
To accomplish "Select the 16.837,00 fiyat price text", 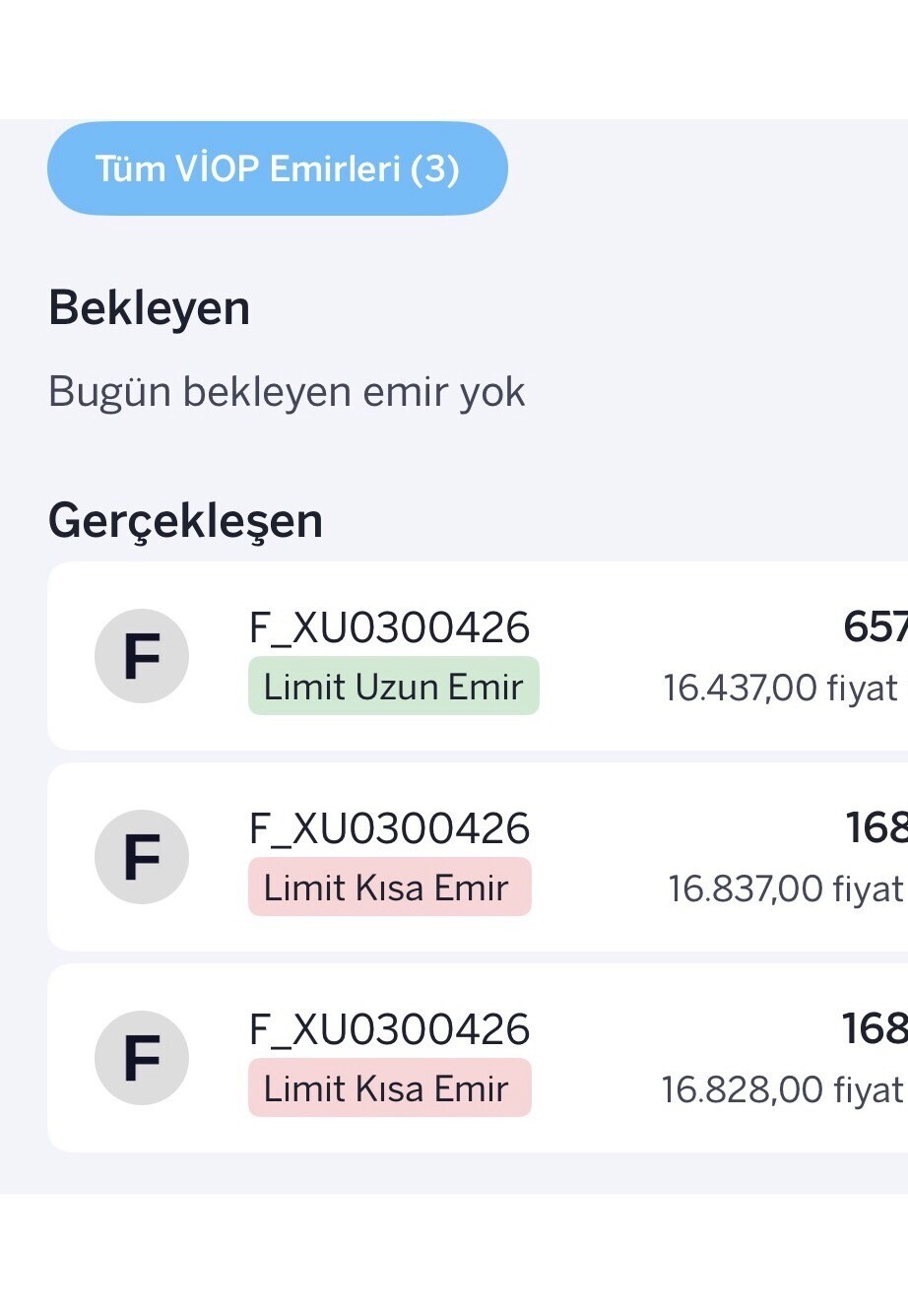I will [784, 888].
